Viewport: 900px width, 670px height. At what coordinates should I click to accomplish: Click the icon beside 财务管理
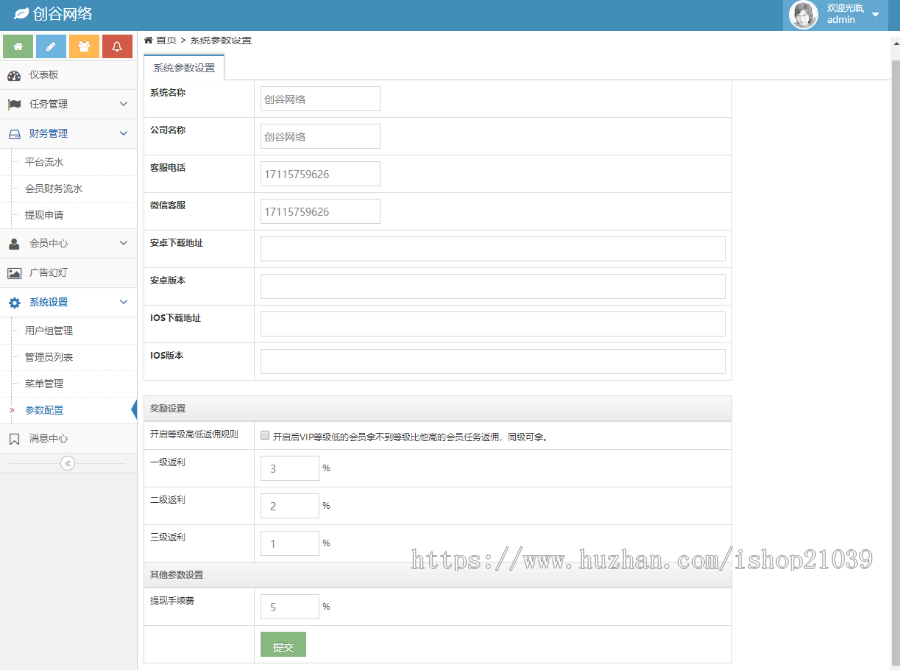[x=14, y=134]
